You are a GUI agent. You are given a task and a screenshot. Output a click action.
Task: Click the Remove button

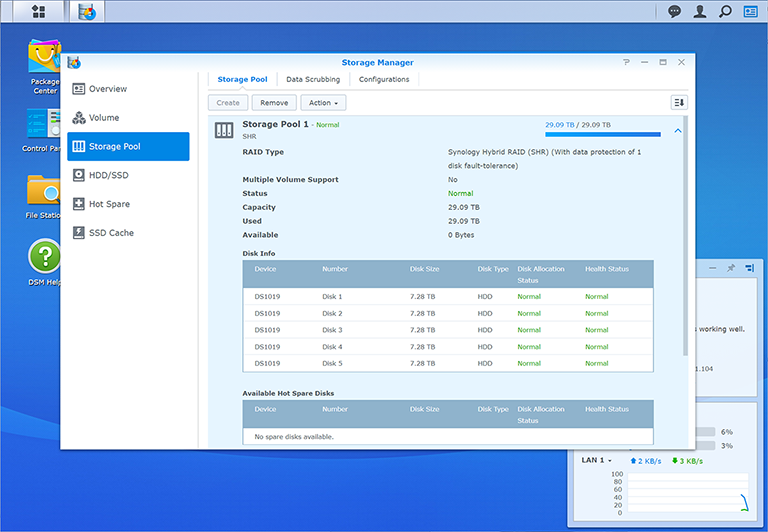274,103
